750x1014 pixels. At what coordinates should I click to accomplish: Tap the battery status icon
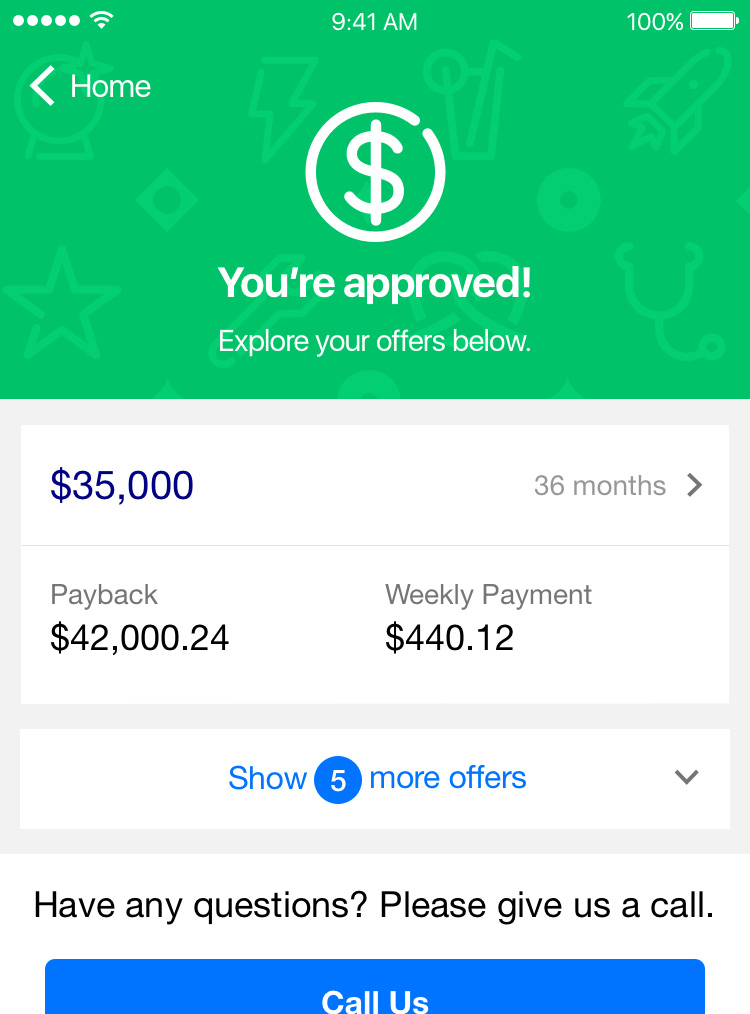pyautogui.click(x=714, y=21)
